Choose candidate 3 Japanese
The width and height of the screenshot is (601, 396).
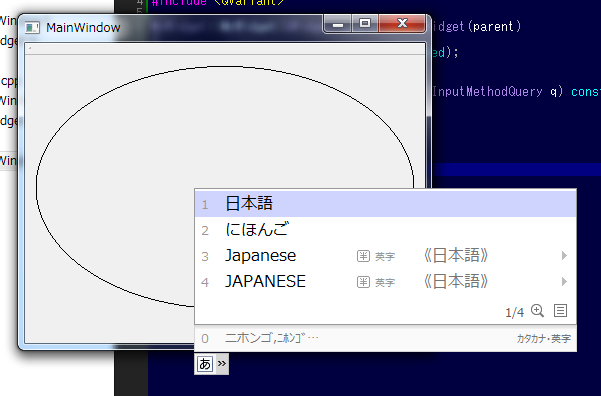click(385, 256)
